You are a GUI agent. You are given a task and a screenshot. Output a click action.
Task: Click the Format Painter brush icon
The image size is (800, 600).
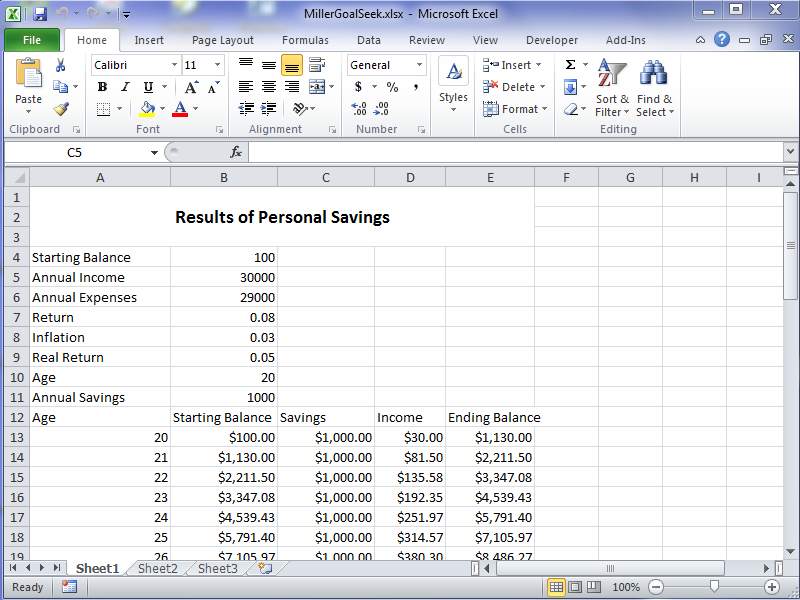pos(61,109)
